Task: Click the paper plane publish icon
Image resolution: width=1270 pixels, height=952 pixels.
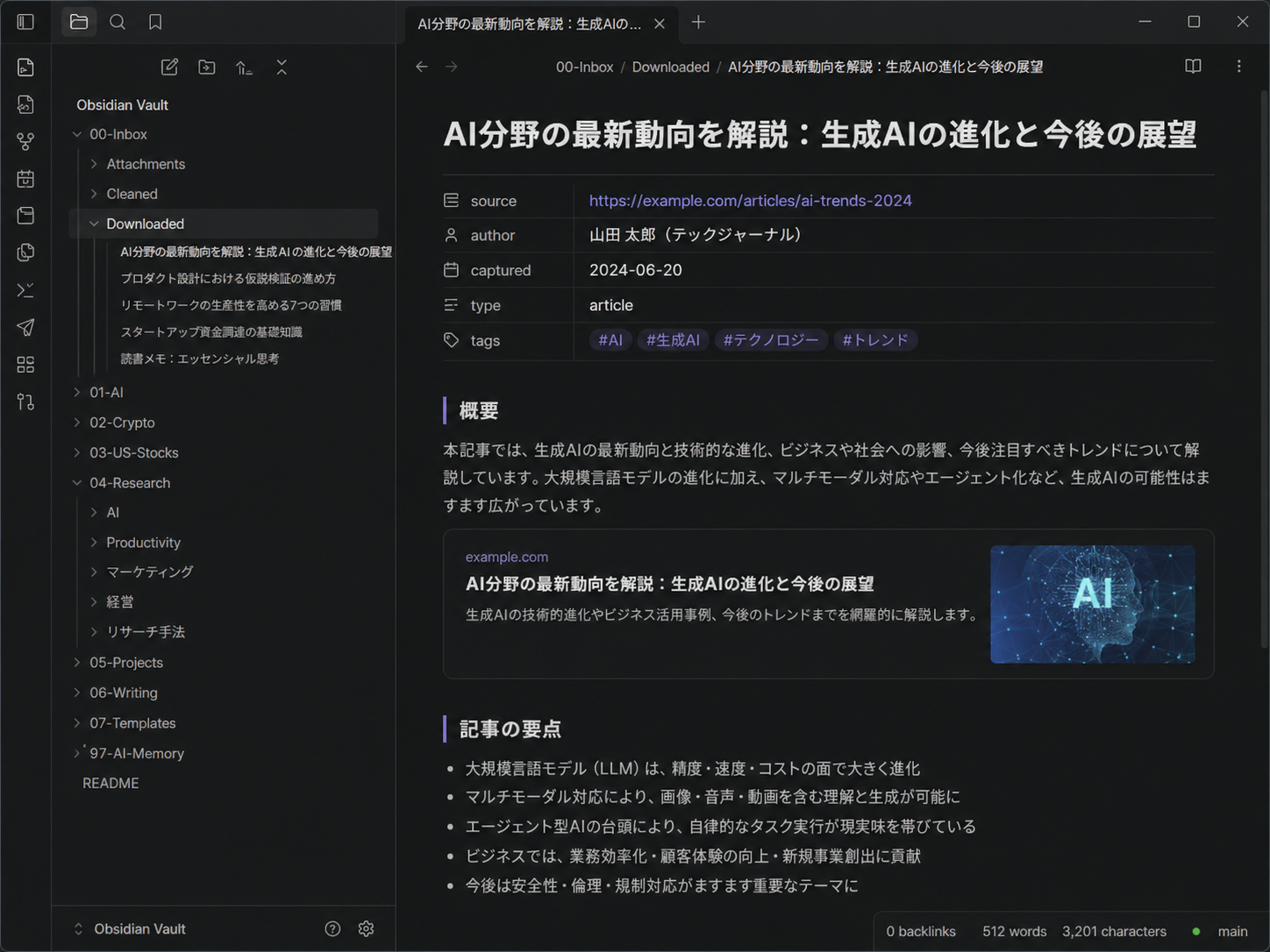Action: click(25, 327)
